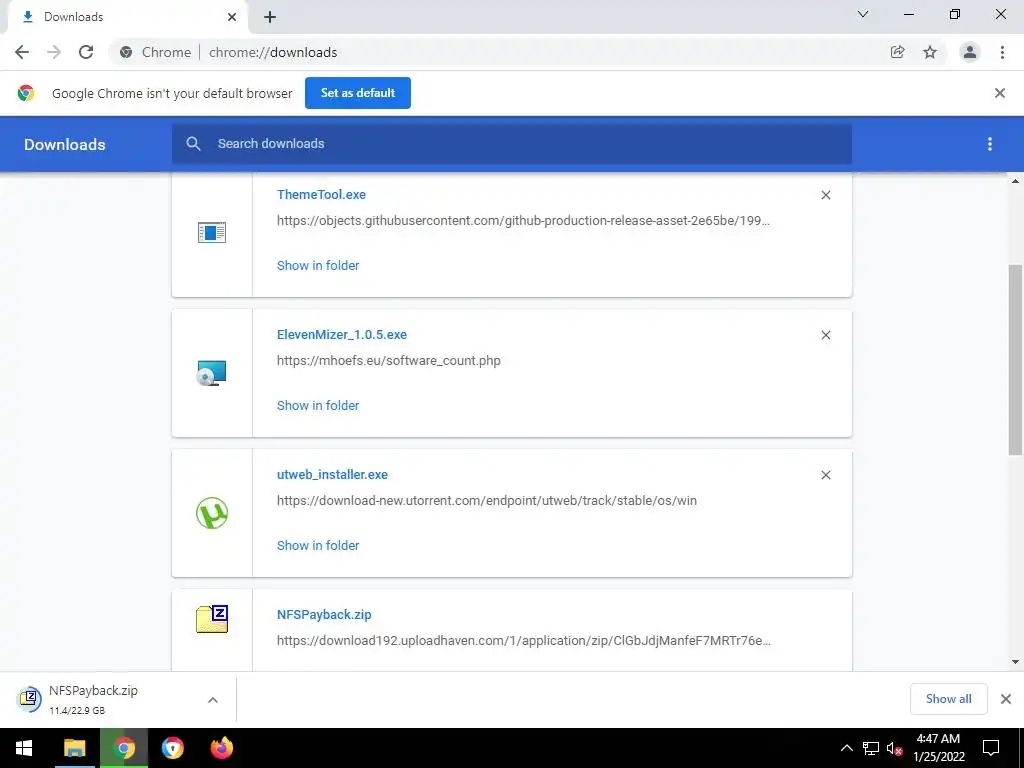The height and width of the screenshot is (768, 1024).
Task: Open the Chrome profile avatar
Action: (x=970, y=52)
